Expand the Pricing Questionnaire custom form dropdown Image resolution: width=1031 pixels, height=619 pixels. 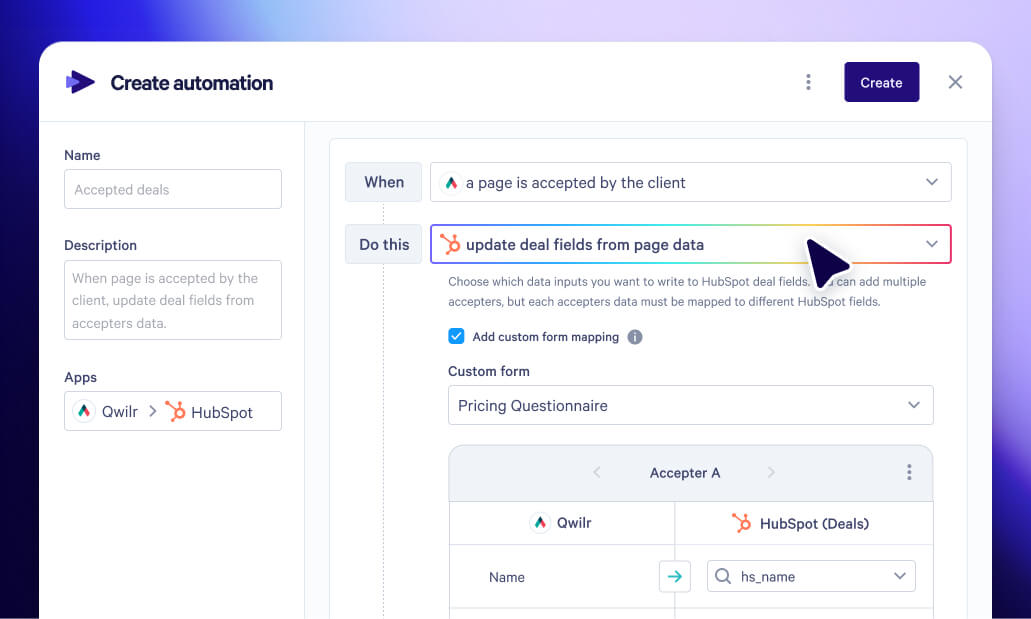690,405
